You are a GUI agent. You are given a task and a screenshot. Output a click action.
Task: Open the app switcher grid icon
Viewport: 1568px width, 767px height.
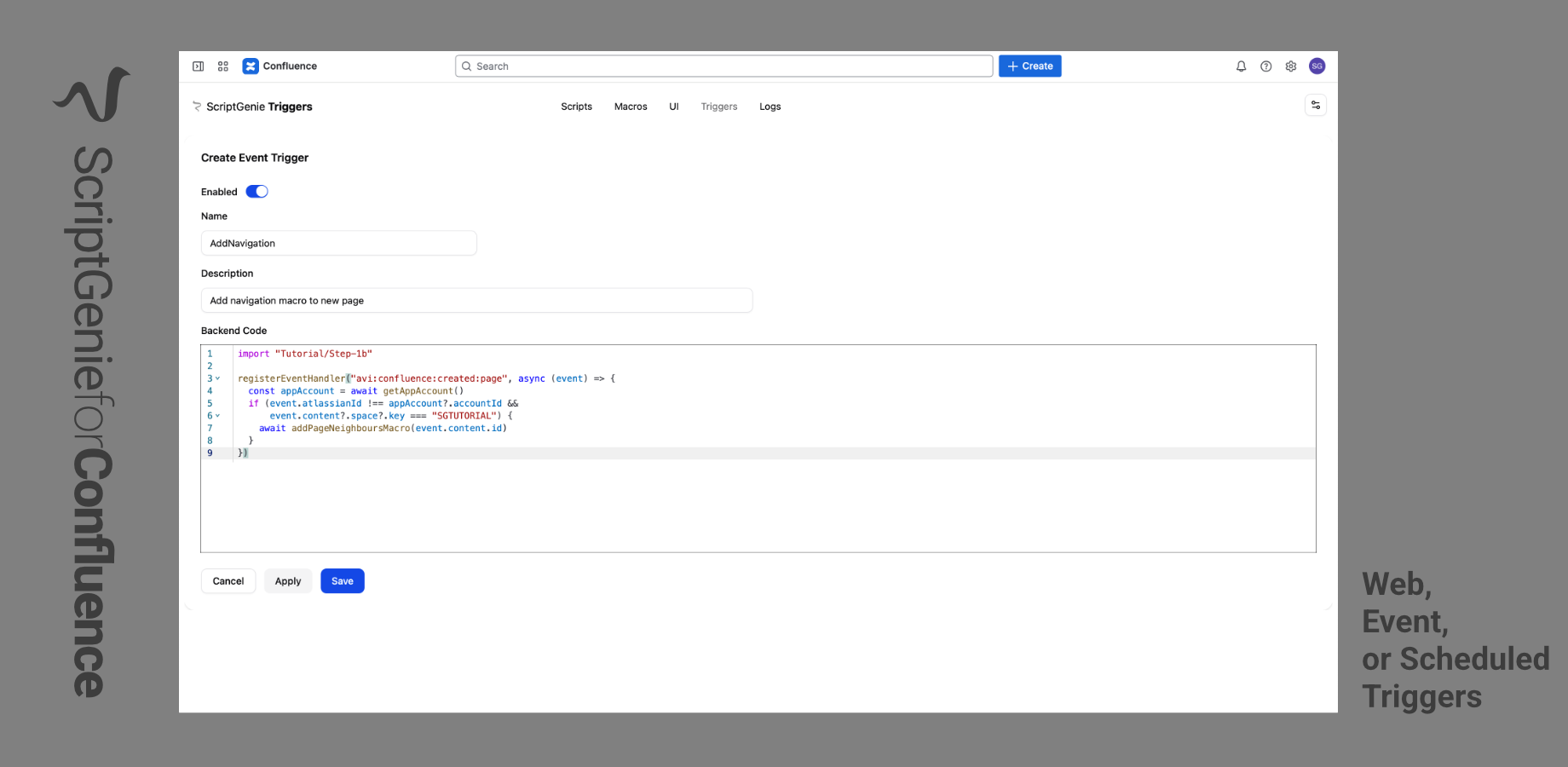223,66
